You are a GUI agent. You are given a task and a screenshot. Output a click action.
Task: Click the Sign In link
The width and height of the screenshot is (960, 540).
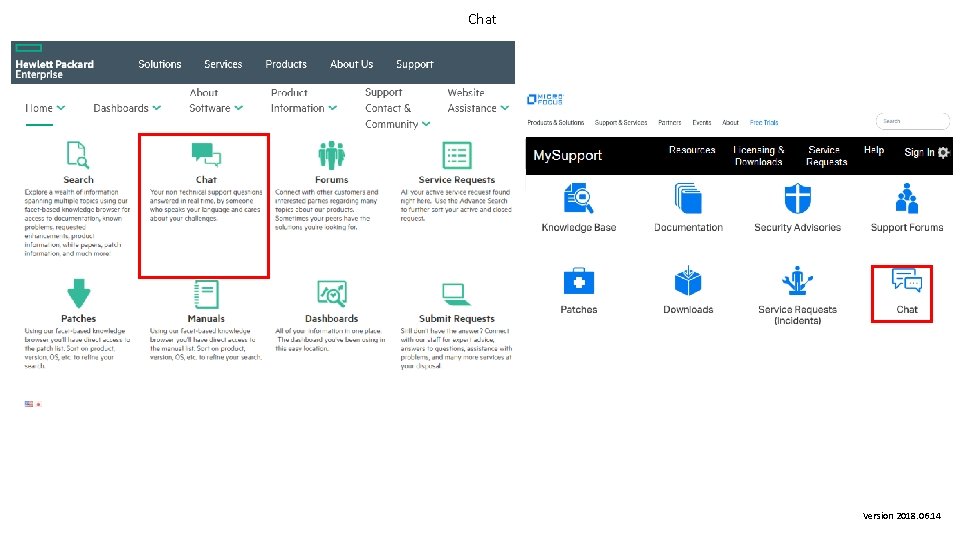919,152
